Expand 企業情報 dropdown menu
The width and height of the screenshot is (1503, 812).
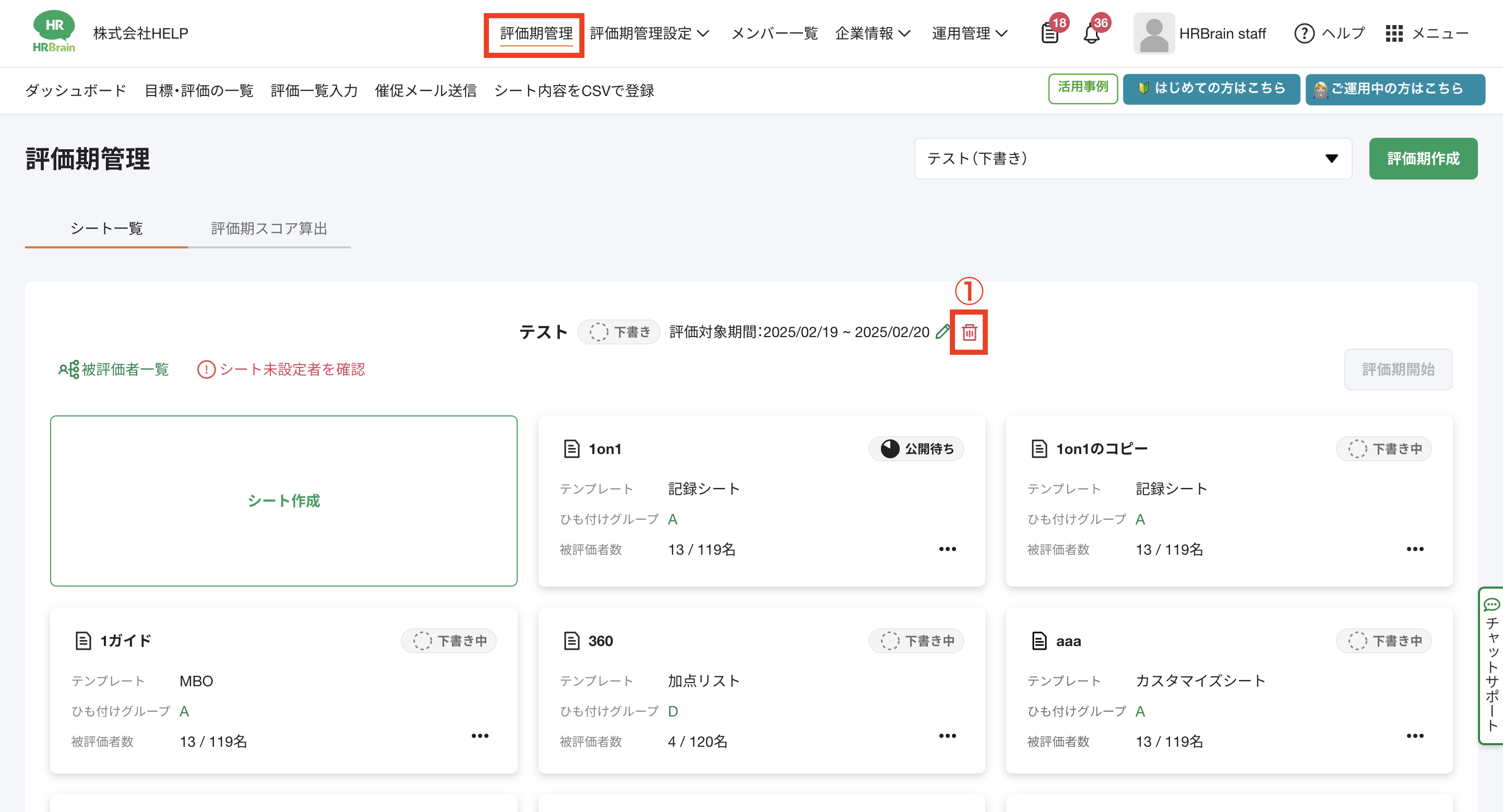pos(872,33)
